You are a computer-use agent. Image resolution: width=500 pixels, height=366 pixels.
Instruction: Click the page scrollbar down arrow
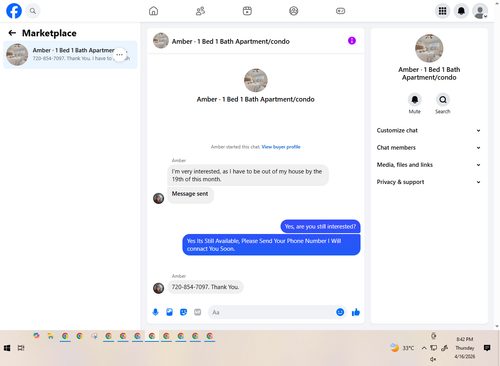[497, 326]
